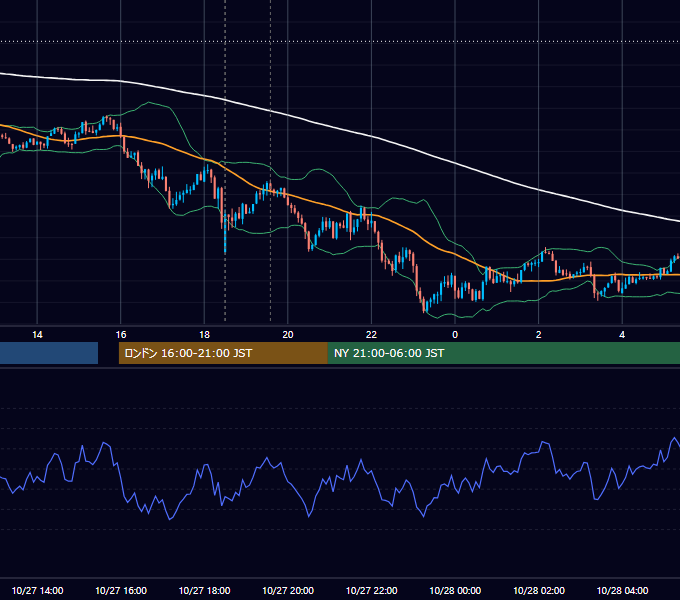Screen dimensions: 680x600
Task: Click hour label 14 on price chart axis
Action: point(37,335)
